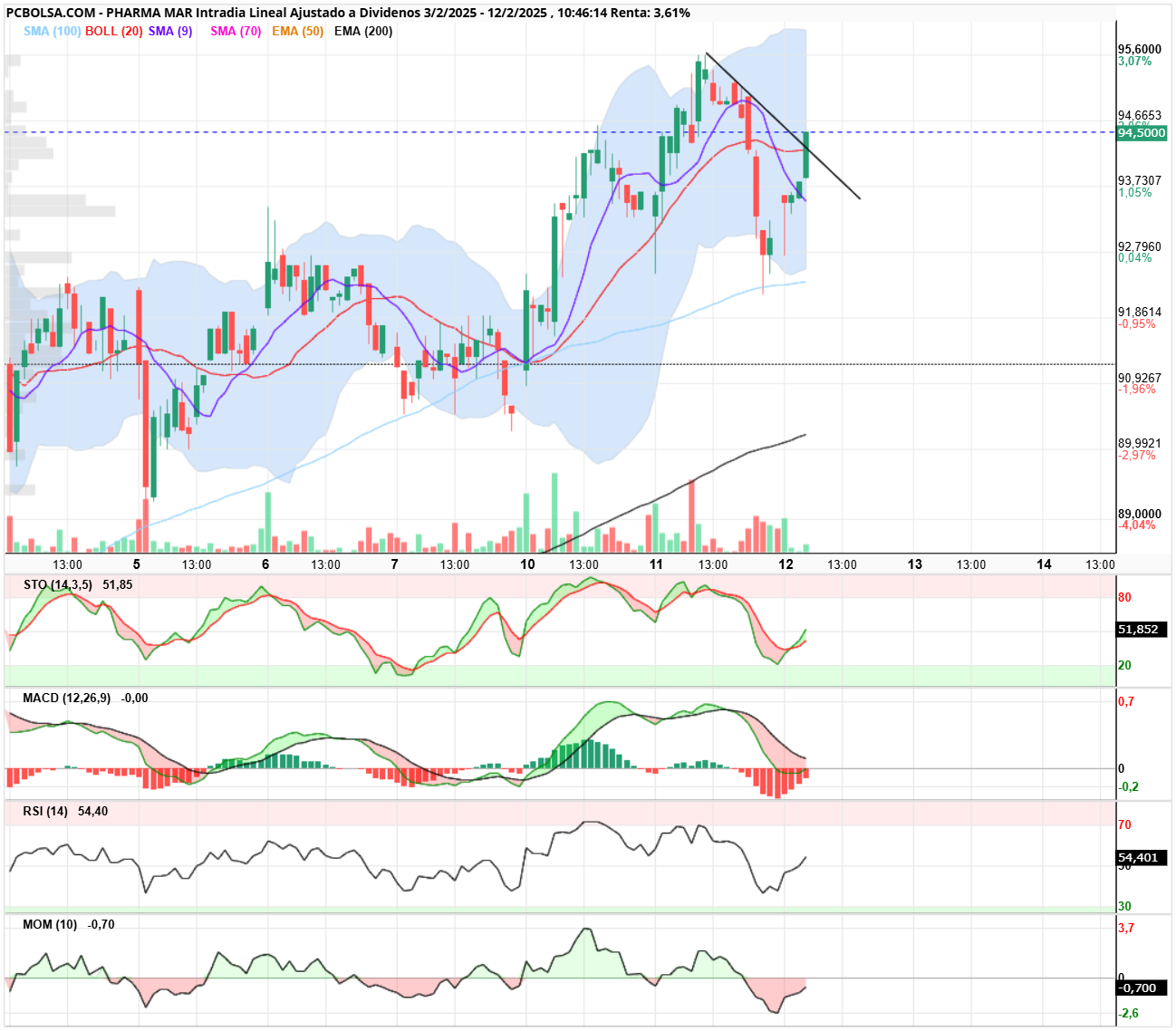Click the MACD (12,26,9) indicator label
Image resolution: width=1176 pixels, height=1031 pixels.
[x=67, y=698]
